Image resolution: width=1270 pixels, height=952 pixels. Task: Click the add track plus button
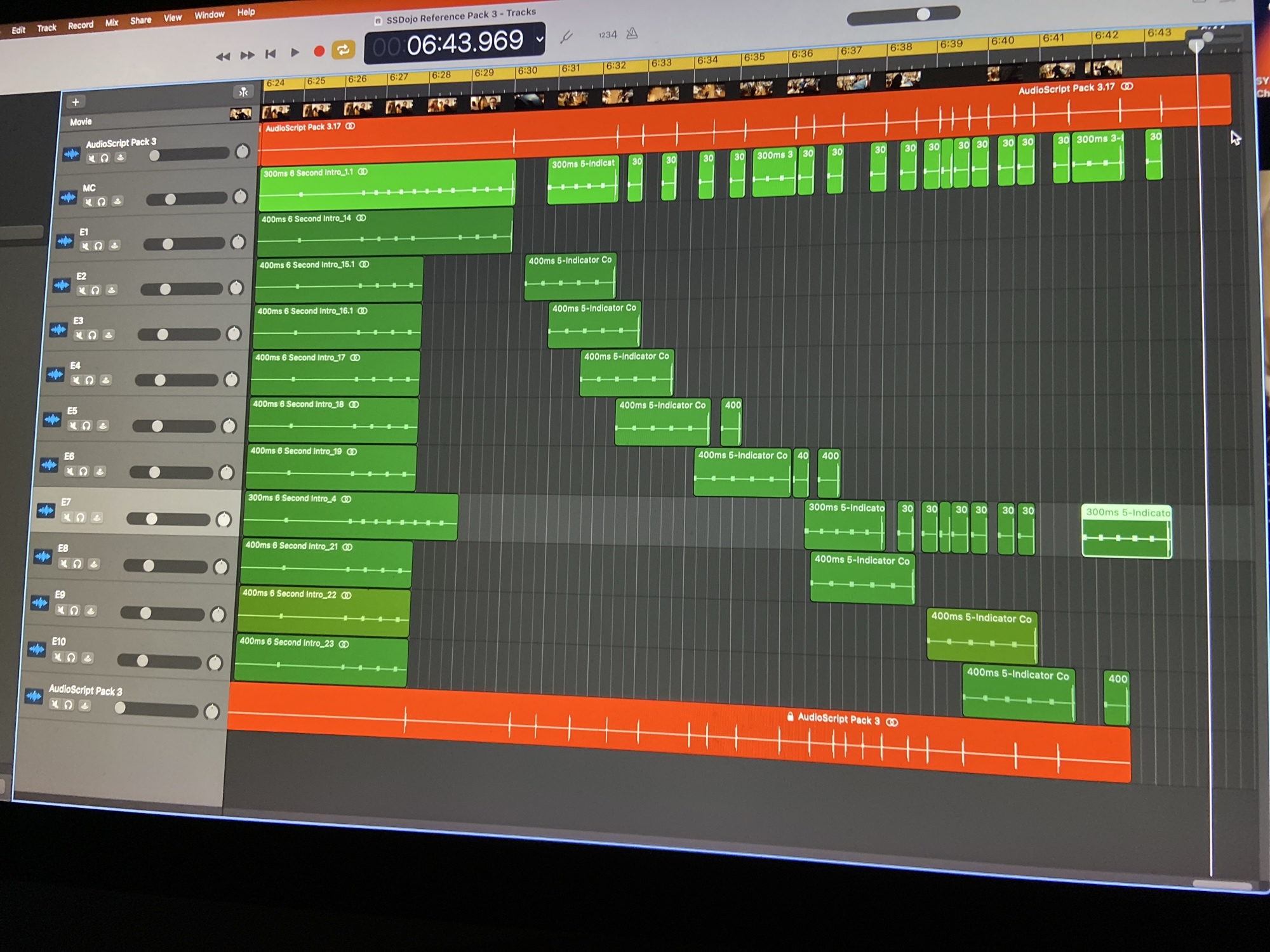[76, 102]
